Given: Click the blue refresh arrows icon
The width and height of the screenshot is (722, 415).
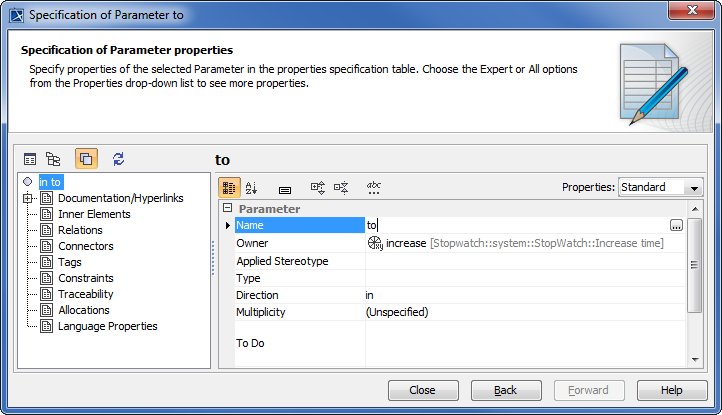Looking at the screenshot, I should coord(118,159).
